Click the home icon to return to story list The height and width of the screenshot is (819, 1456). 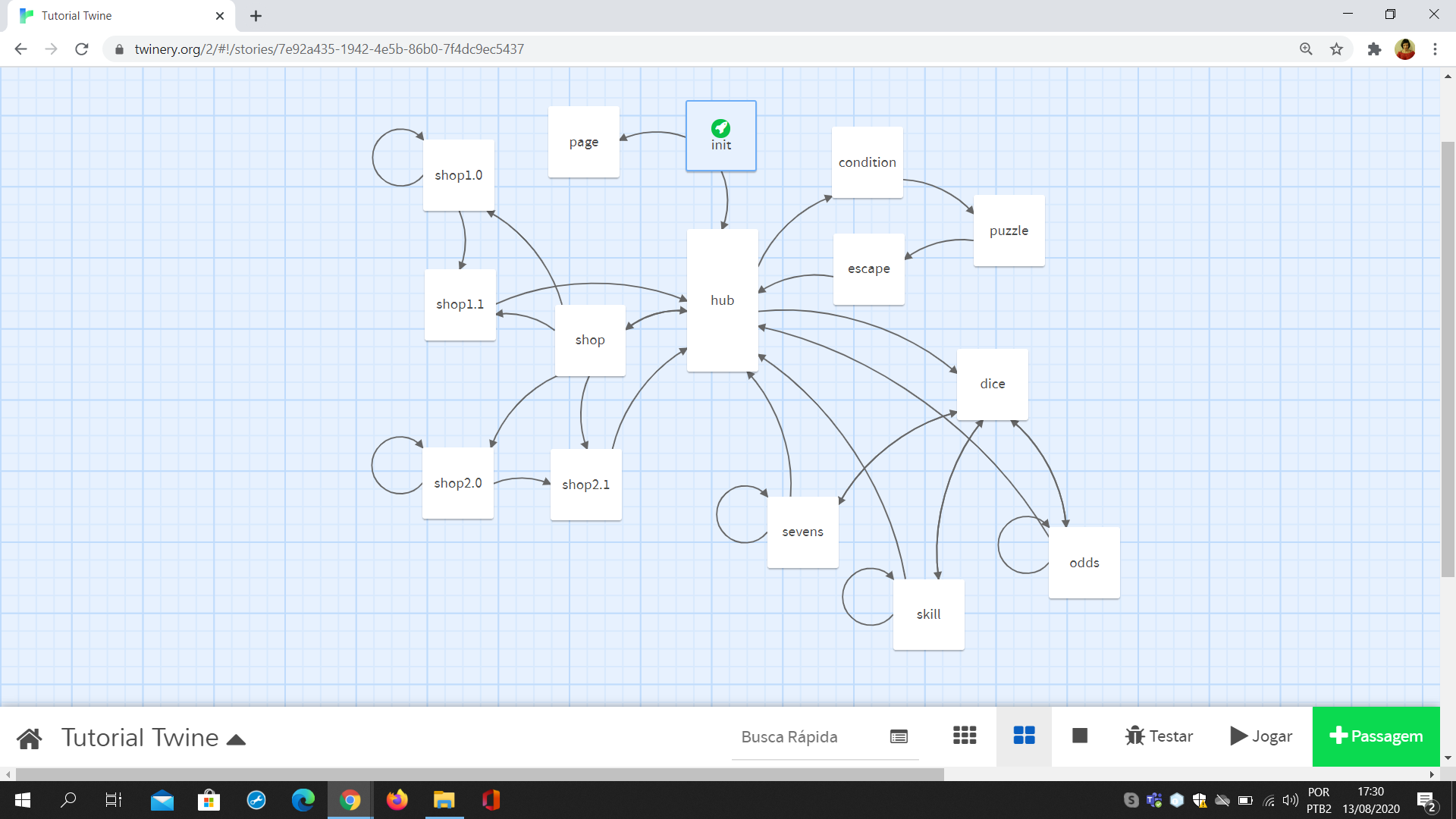29,736
